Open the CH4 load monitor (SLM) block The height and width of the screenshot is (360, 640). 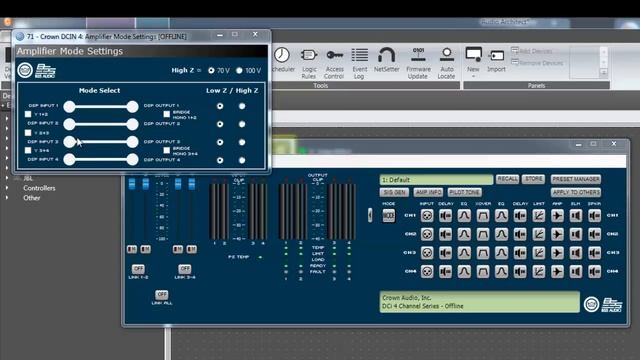[x=576, y=271]
